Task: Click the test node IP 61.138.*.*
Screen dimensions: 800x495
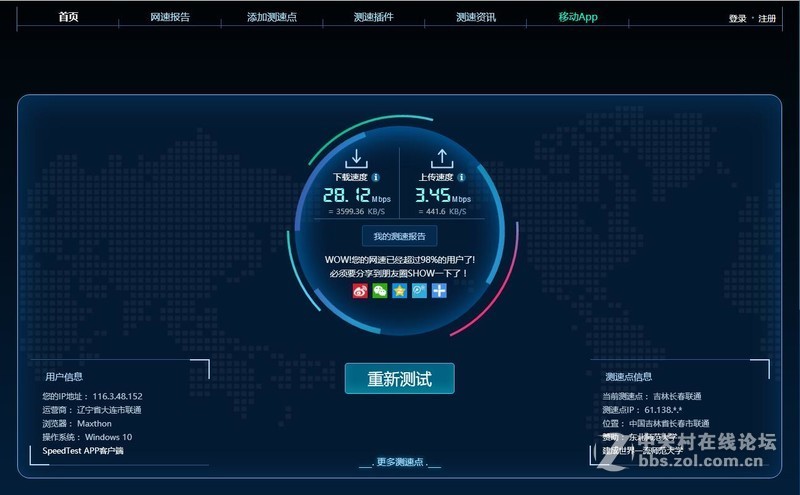Action: coord(663,410)
